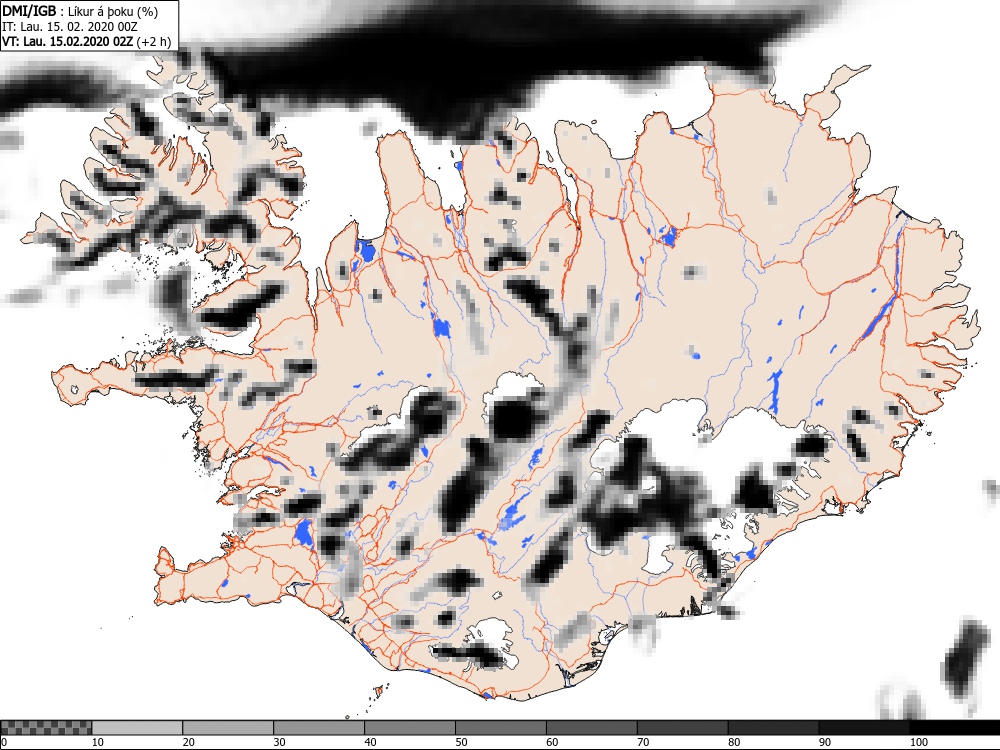Click the legend label '90'
Image resolution: width=1000 pixels, height=750 pixels.
[825, 742]
